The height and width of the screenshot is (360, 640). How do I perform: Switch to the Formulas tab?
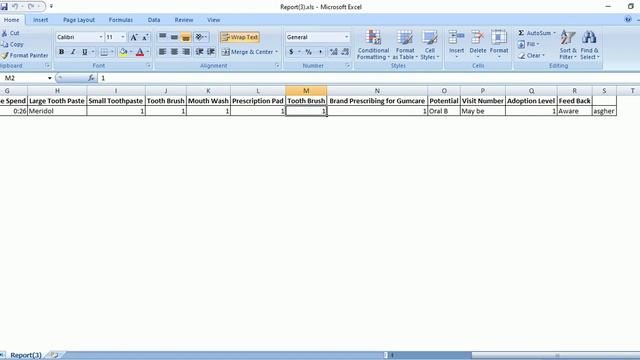(120, 20)
